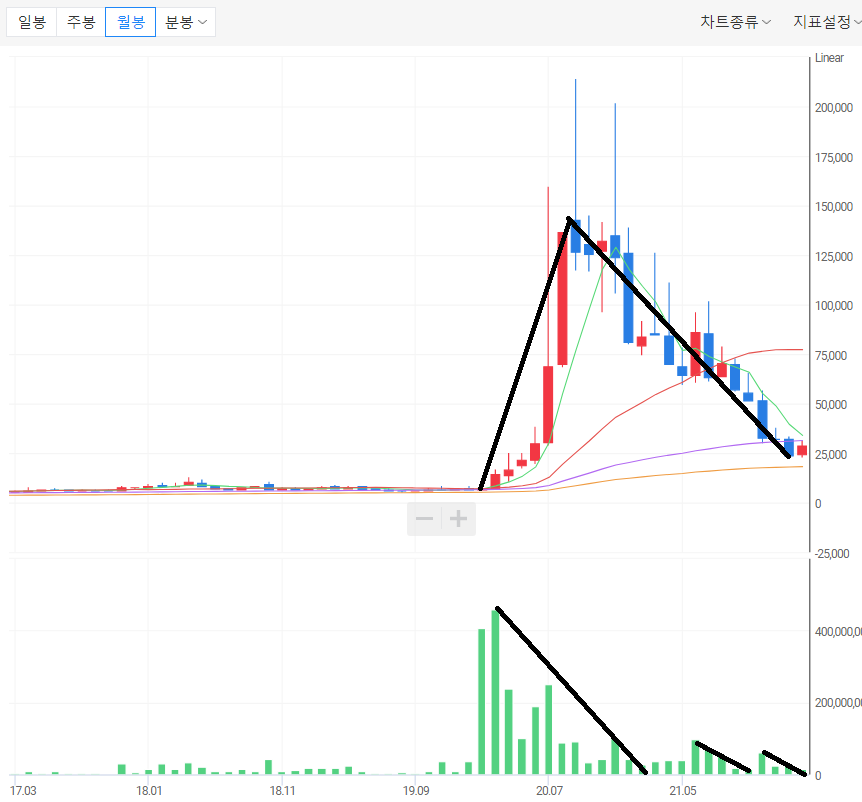Click the 25,000 price axis label
Screen dimensions: 862x802
[x=831, y=455]
